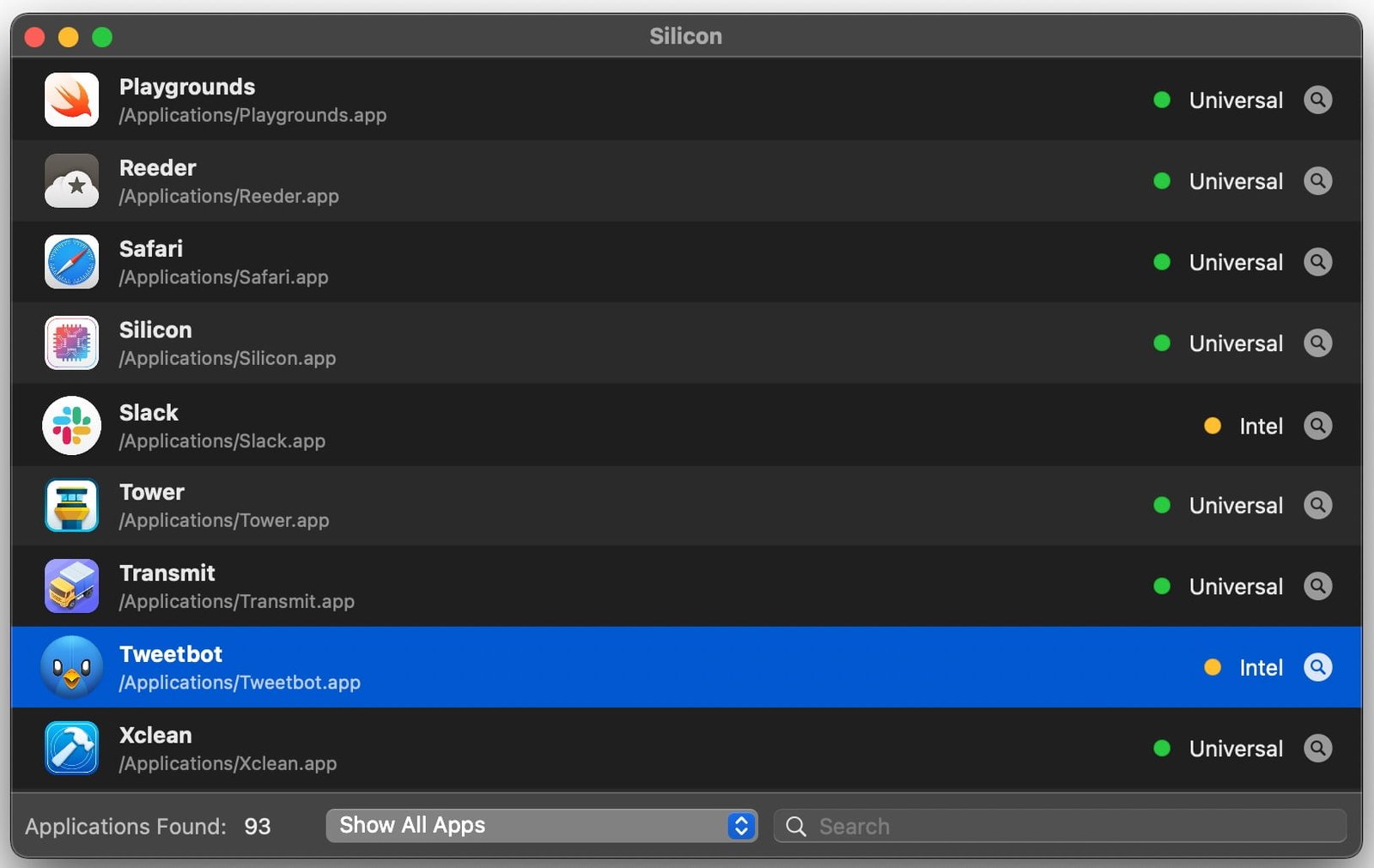The height and width of the screenshot is (868, 1374).
Task: Click the Universal label for Transmit
Action: point(1236,586)
